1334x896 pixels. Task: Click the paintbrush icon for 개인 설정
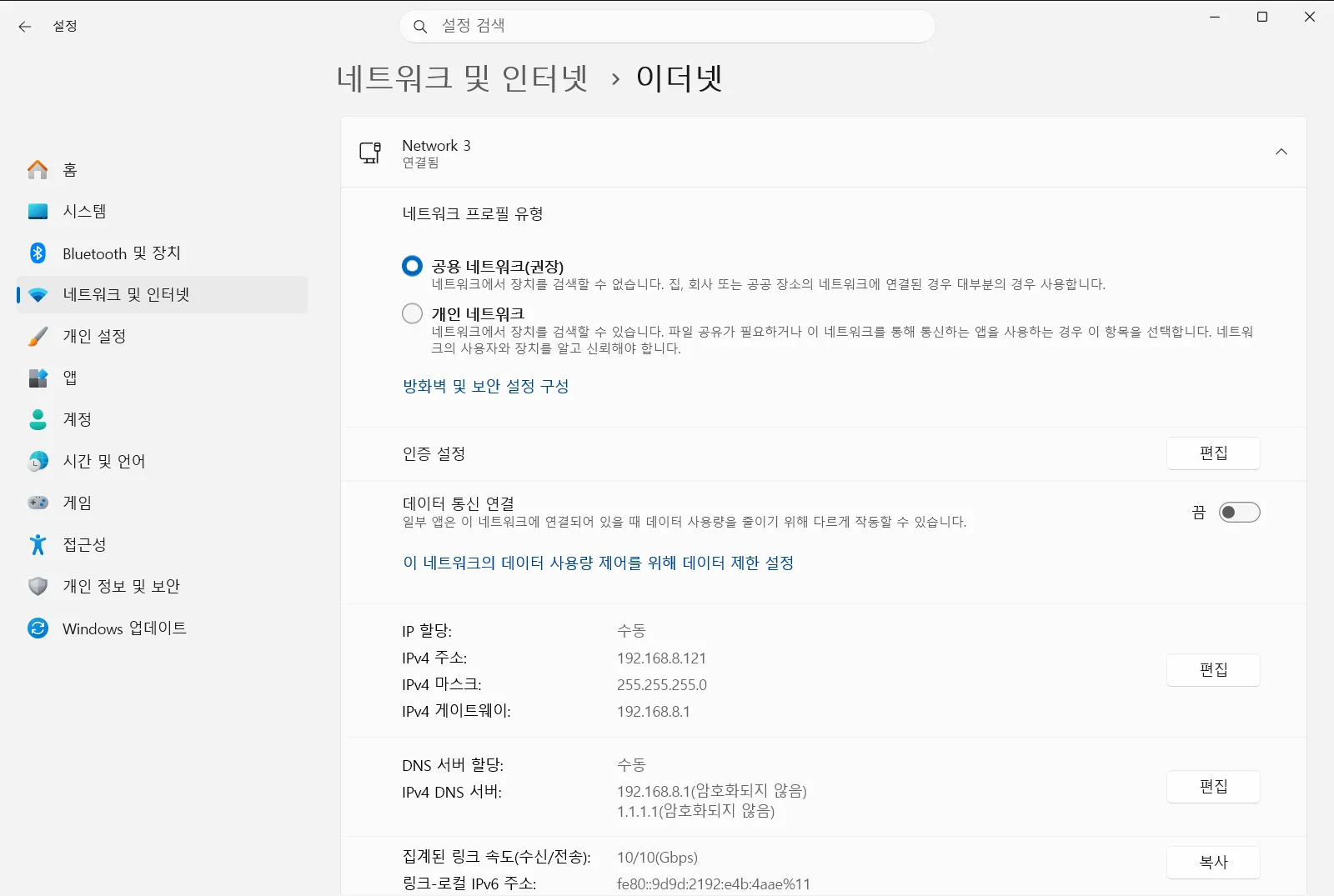pyautogui.click(x=38, y=337)
